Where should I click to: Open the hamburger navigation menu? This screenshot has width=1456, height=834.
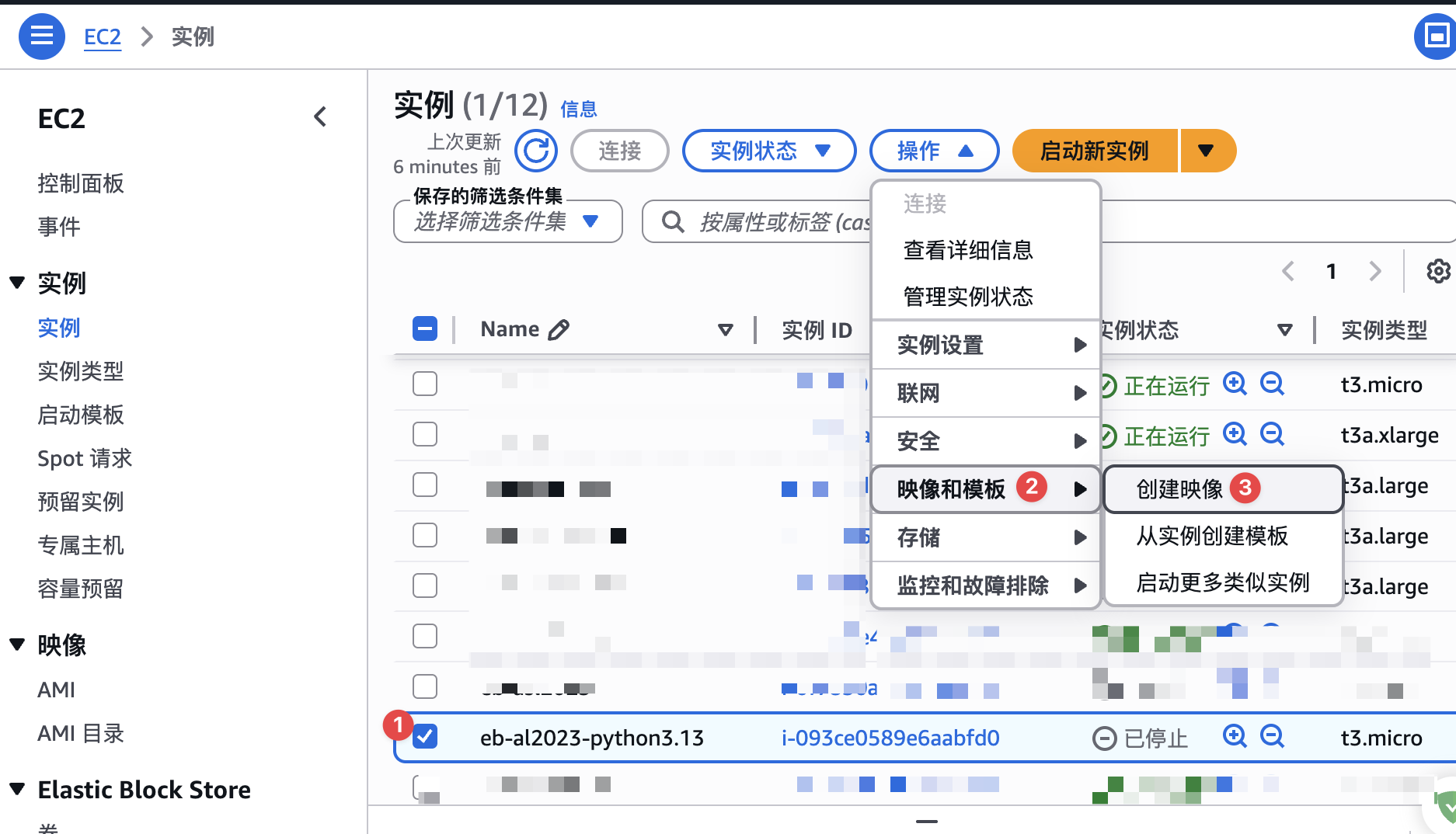pos(42,36)
